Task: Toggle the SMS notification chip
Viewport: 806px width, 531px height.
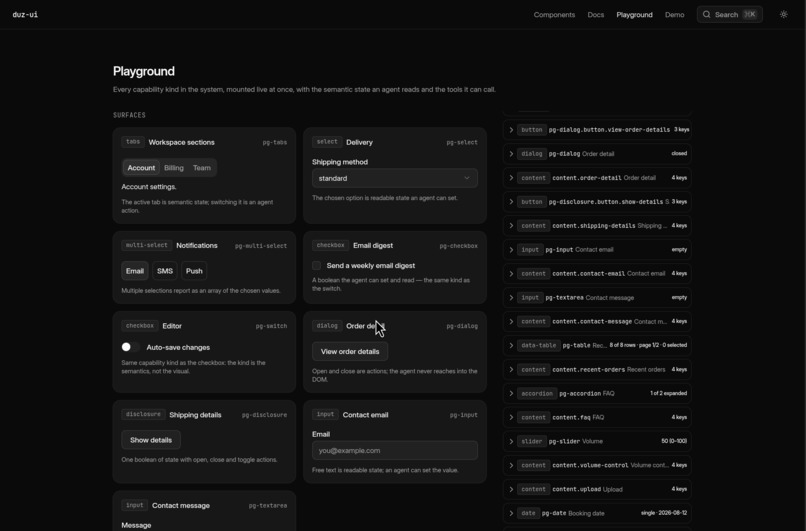Action: 164,271
